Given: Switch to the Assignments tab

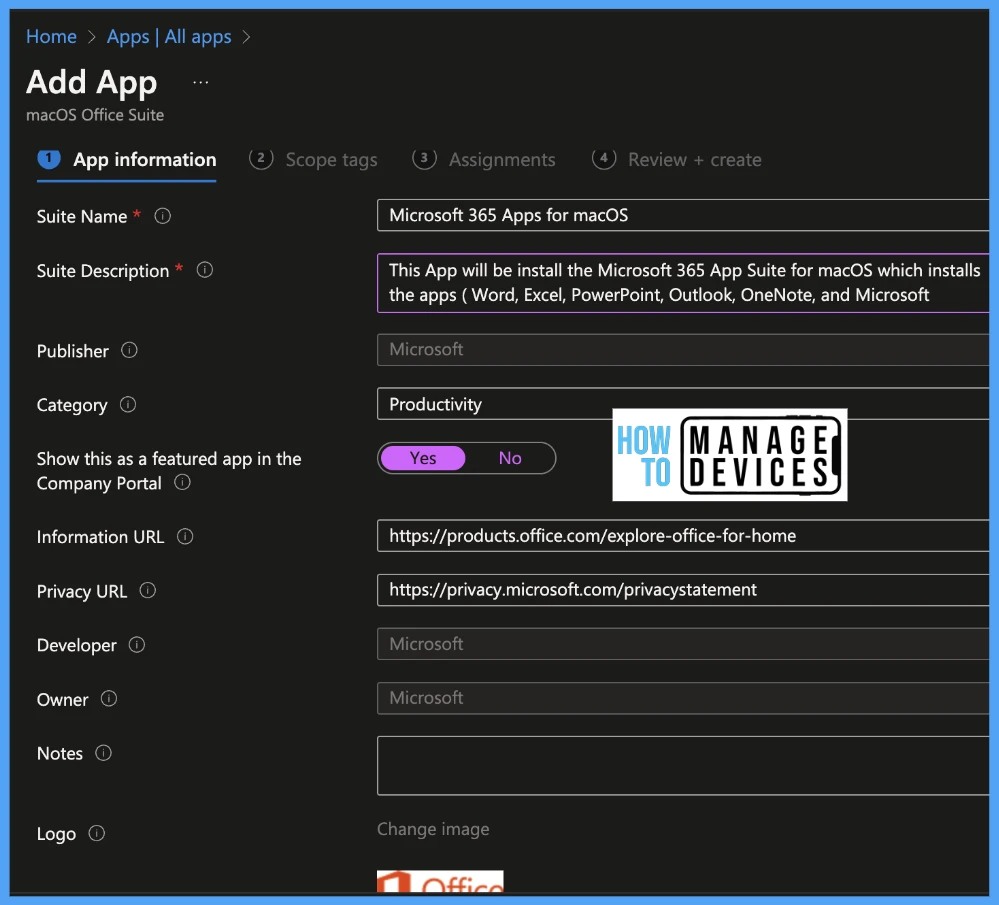Looking at the screenshot, I should 484,160.
